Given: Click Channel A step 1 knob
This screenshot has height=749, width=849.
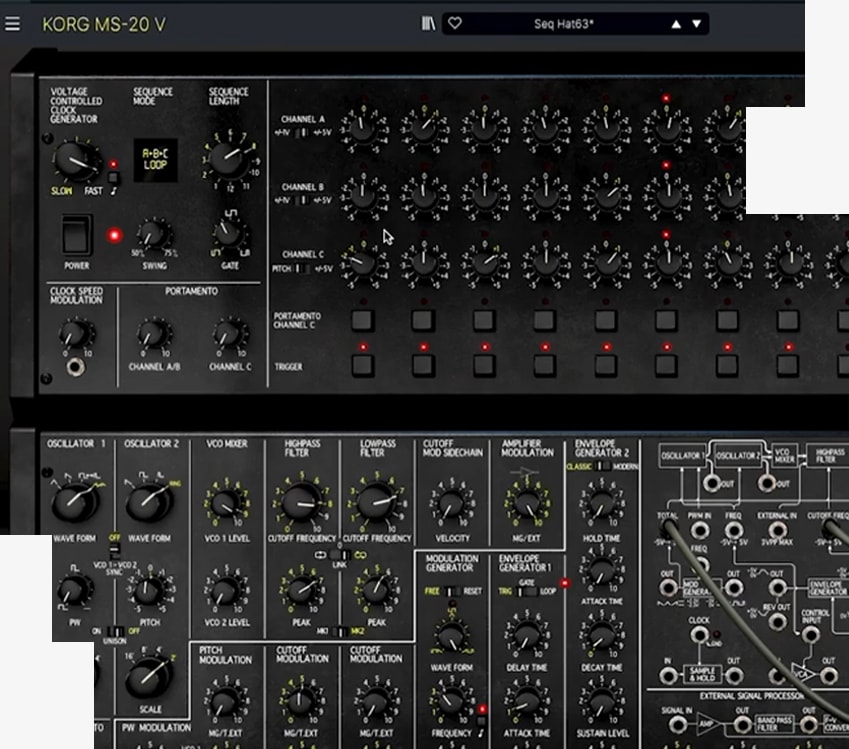Looking at the screenshot, I should coord(363,128).
